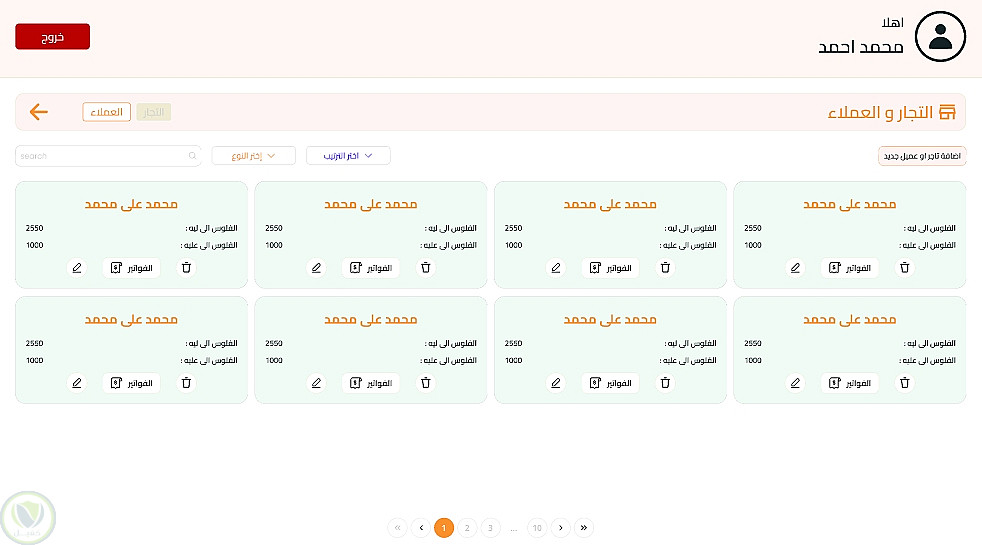Open الفواتير on the bottom-row leftmost card
The image size is (982, 545).
(x=132, y=383)
